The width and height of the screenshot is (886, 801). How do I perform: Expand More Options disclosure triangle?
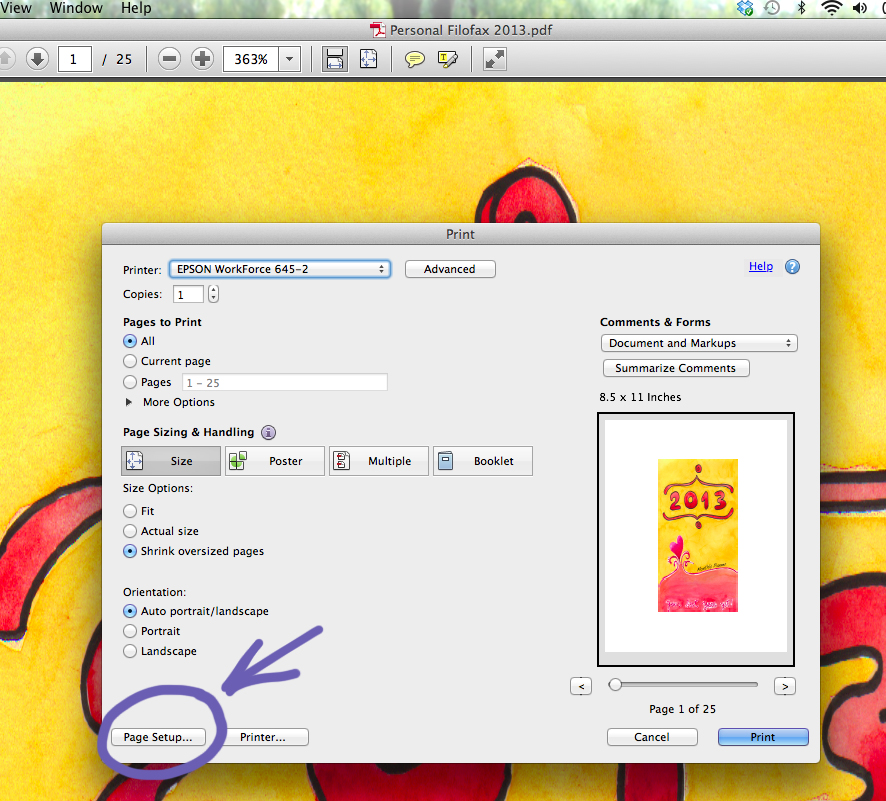[129, 402]
